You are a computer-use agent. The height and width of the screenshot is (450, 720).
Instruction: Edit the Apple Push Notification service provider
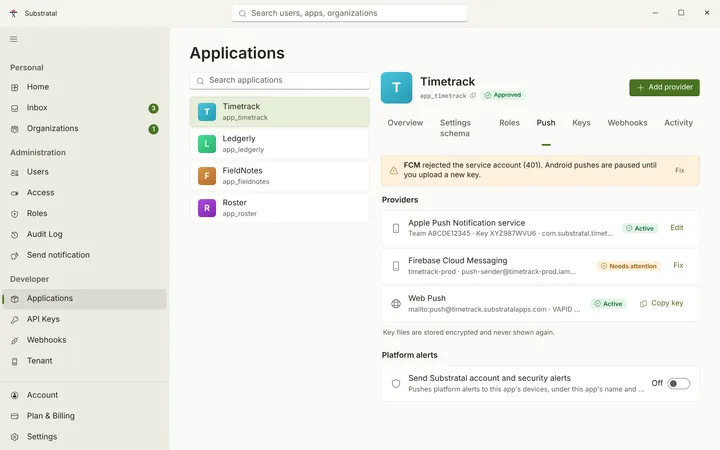tap(676, 228)
